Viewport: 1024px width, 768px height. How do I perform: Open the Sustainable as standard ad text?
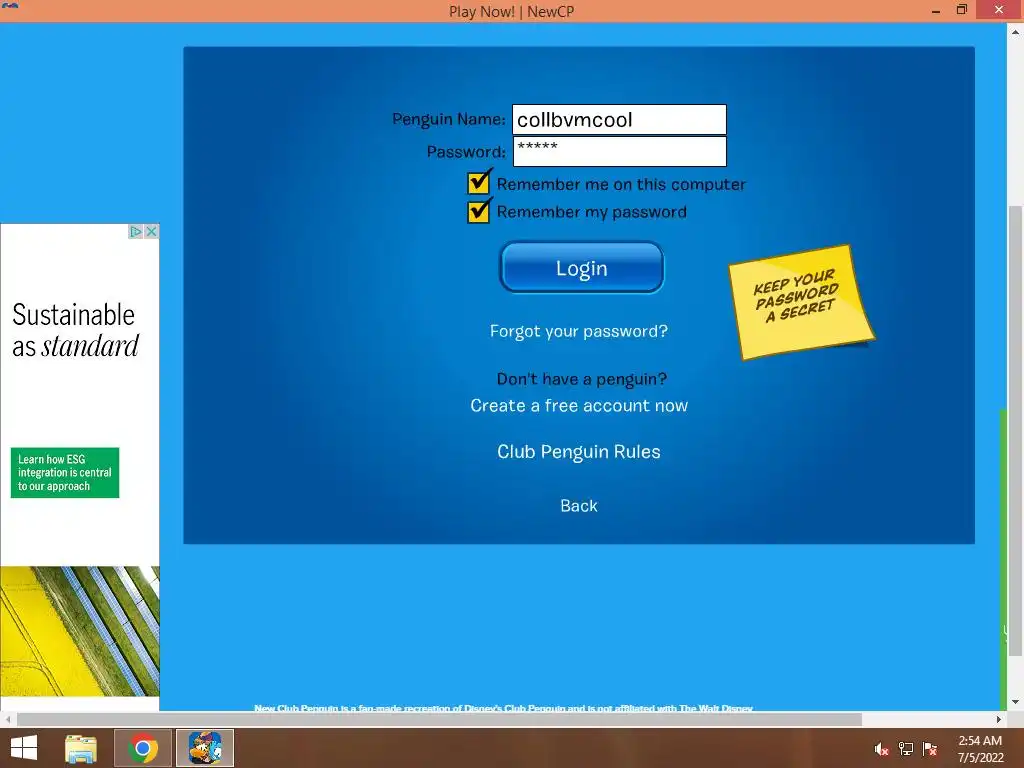[75, 330]
